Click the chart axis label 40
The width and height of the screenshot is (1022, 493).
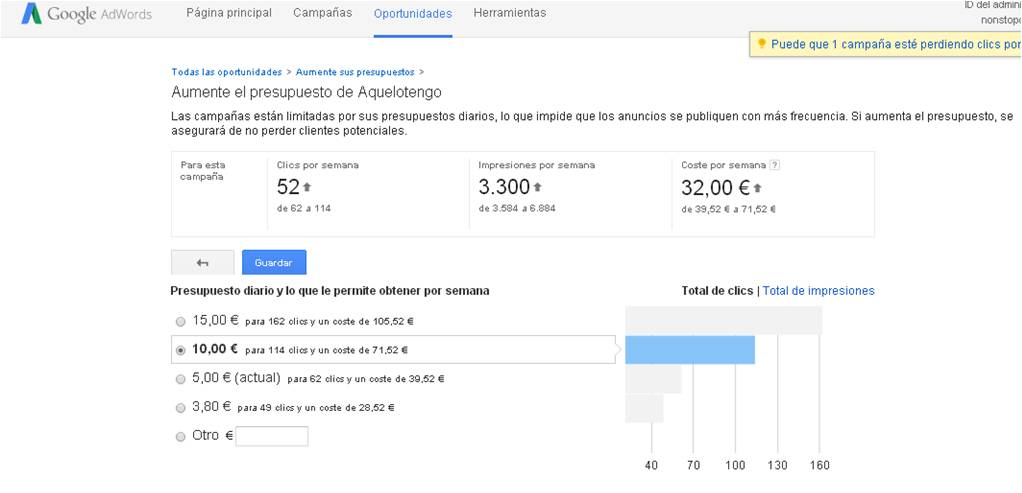(x=651, y=466)
